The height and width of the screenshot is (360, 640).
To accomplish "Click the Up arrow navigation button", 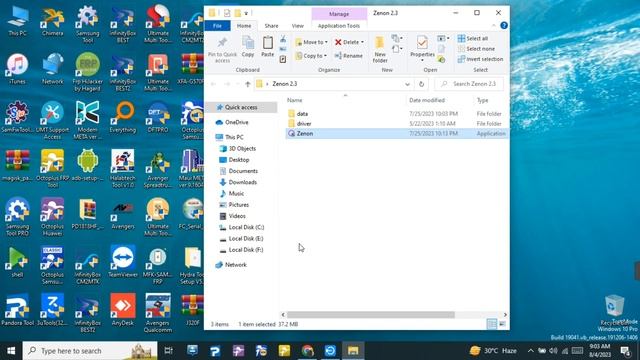I will tap(248, 84).
